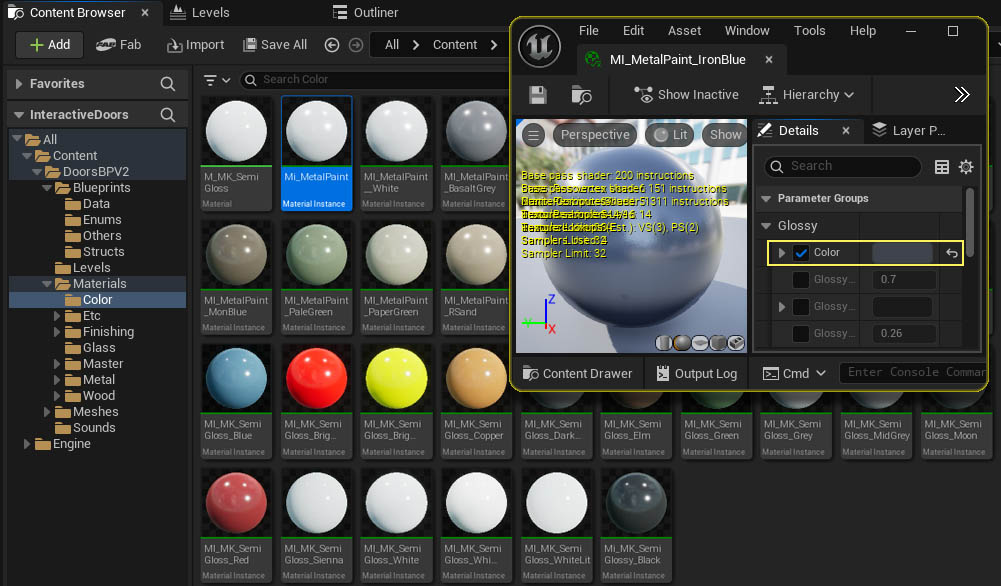
Task: Enable the Glossy checkbox with value 0.7
Action: click(x=801, y=280)
